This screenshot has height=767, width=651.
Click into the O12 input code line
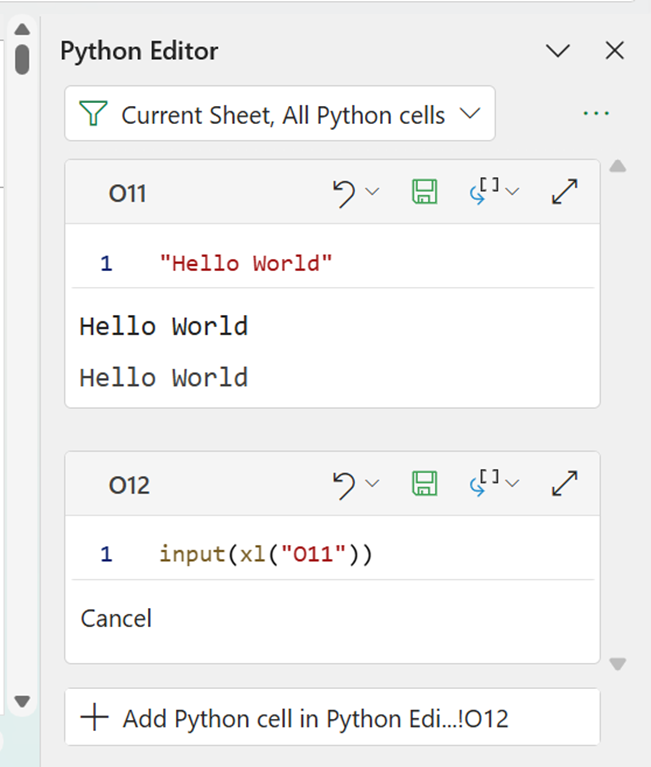tap(265, 554)
